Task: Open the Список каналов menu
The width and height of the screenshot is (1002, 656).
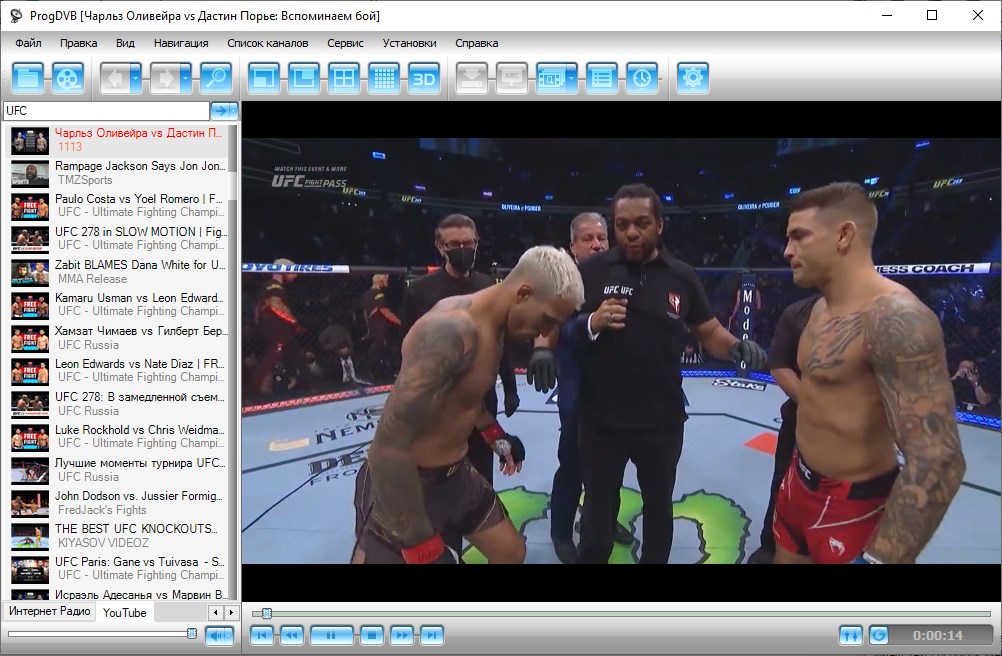Action: coord(268,43)
